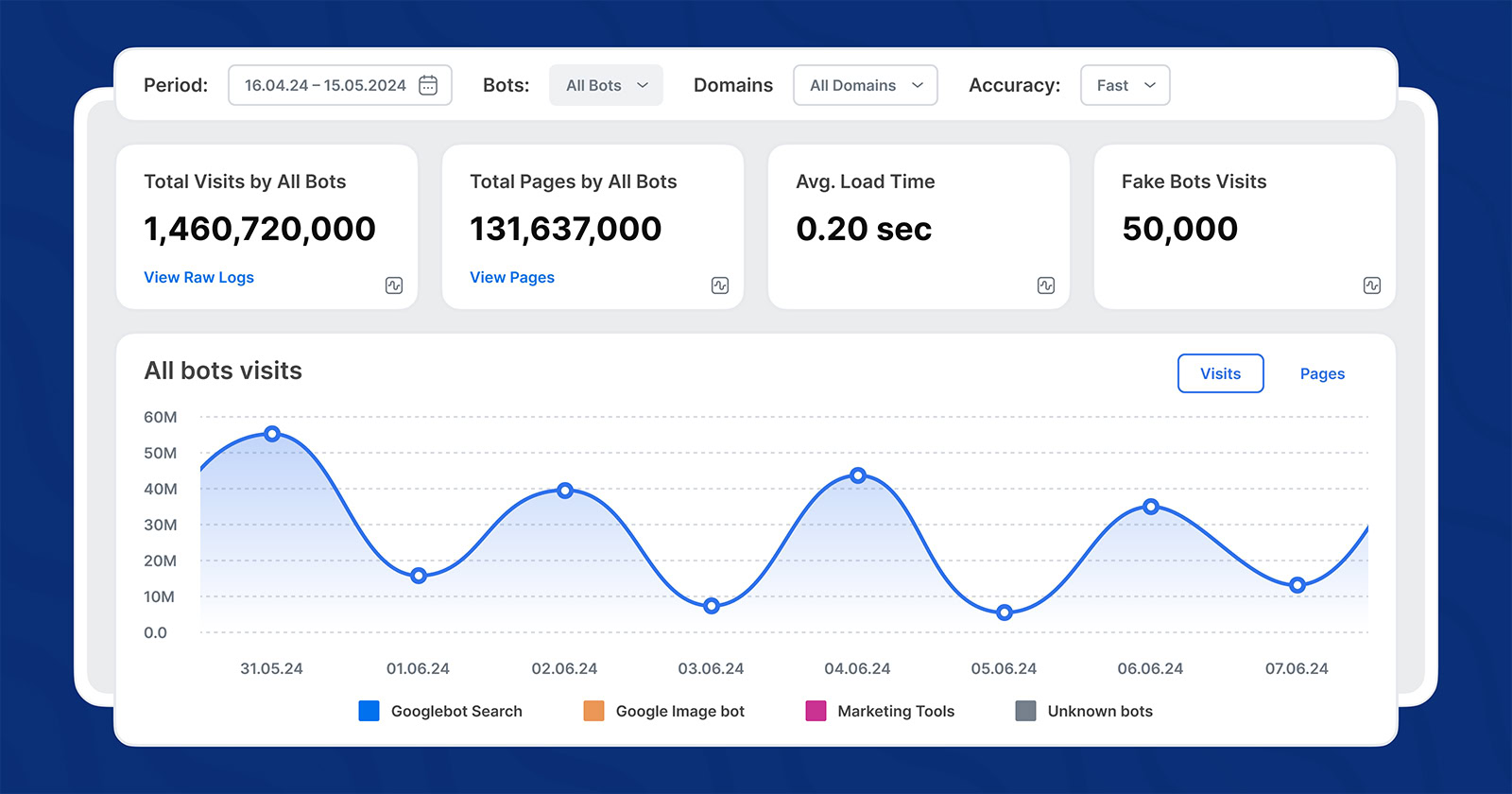Click the Fake Bots Visits heading
Screen dimensions: 1512x794
point(1194,181)
